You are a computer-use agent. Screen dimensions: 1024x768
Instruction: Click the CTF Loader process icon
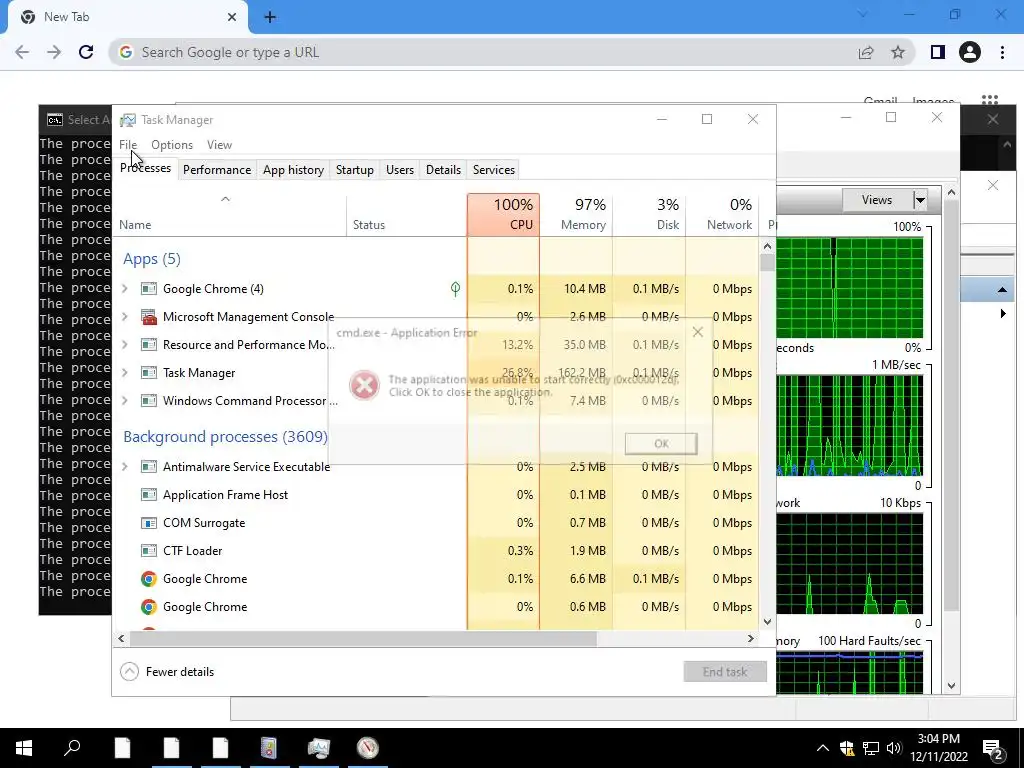coord(149,551)
